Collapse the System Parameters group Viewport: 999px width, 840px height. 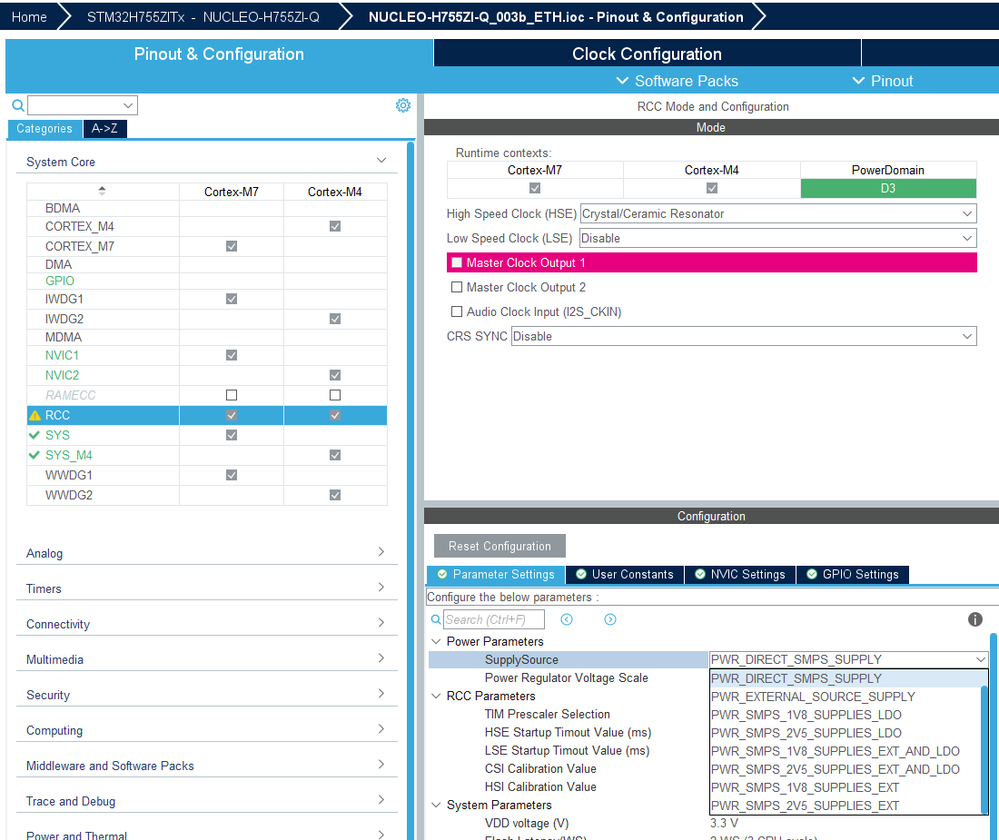click(x=436, y=805)
